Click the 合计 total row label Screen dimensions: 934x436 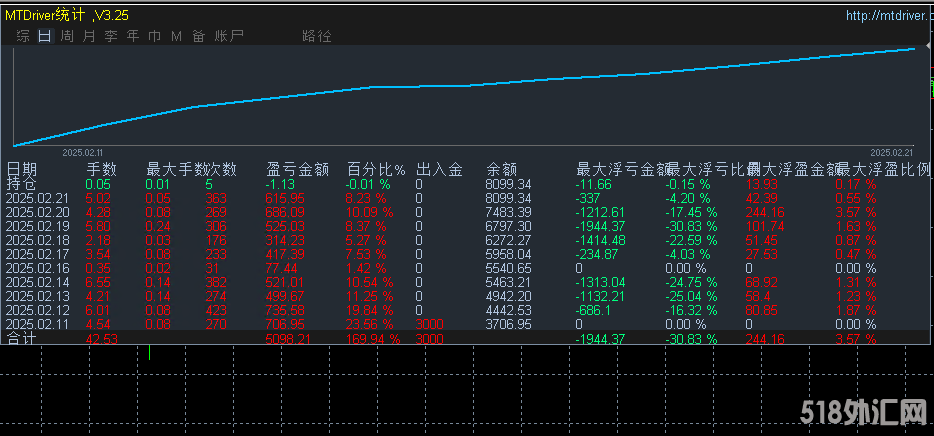pyautogui.click(x=20, y=340)
